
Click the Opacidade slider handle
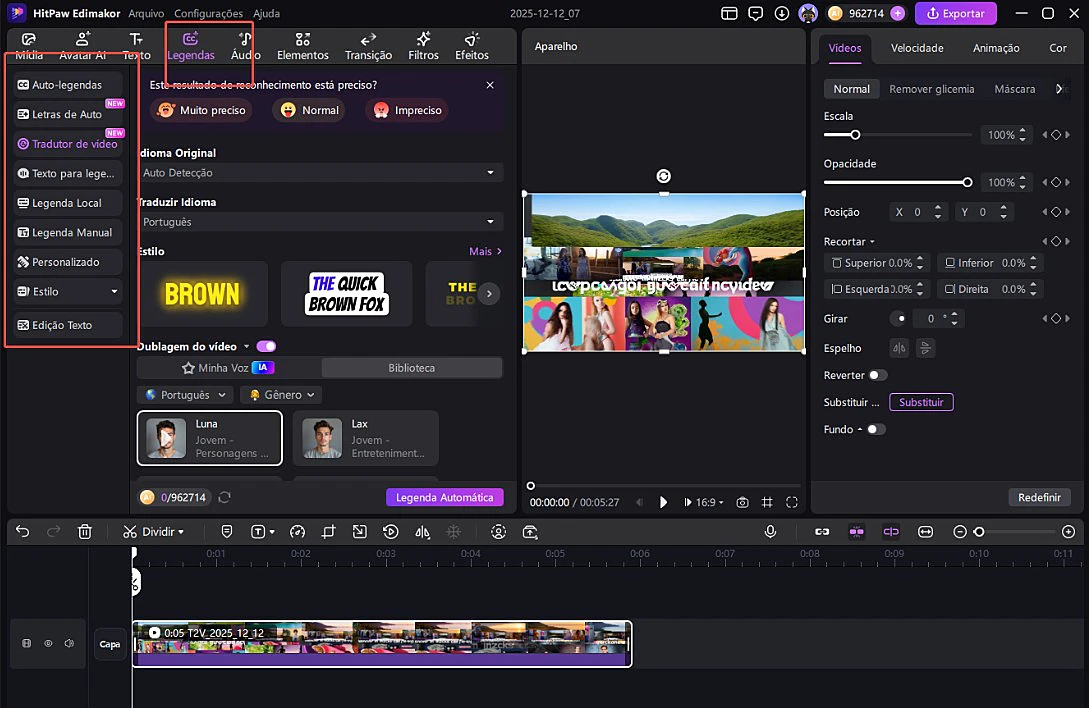coord(967,182)
